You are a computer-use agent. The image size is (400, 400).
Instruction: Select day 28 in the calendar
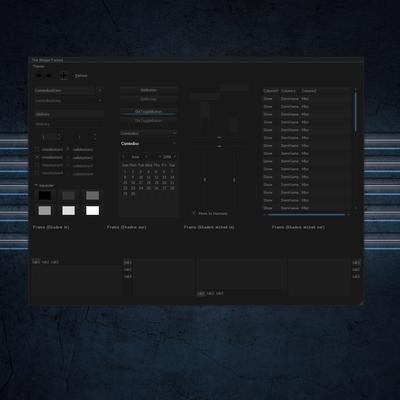[172, 188]
